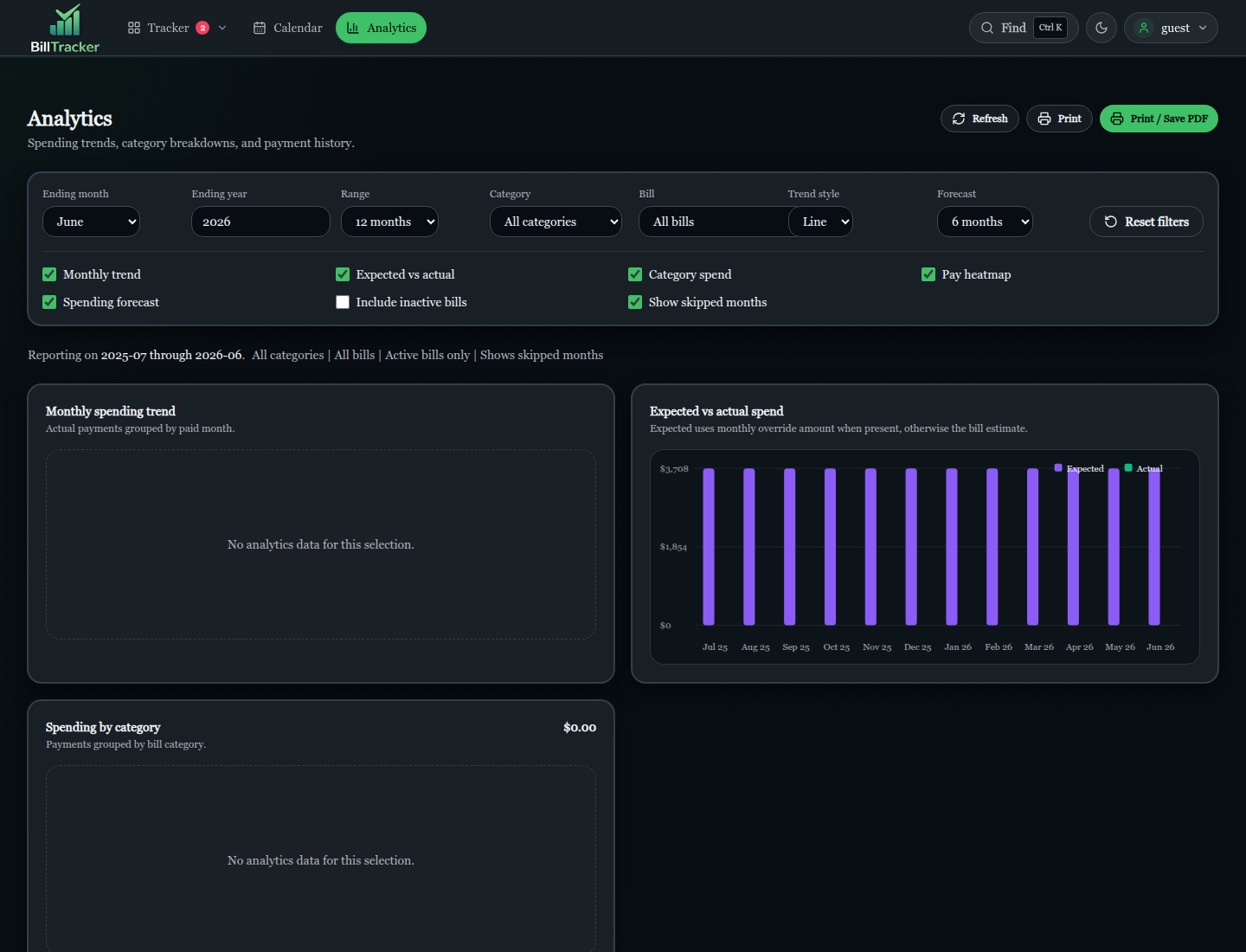Click the Ending year input field
Viewport: 1246px width, 952px height.
pyautogui.click(x=260, y=222)
